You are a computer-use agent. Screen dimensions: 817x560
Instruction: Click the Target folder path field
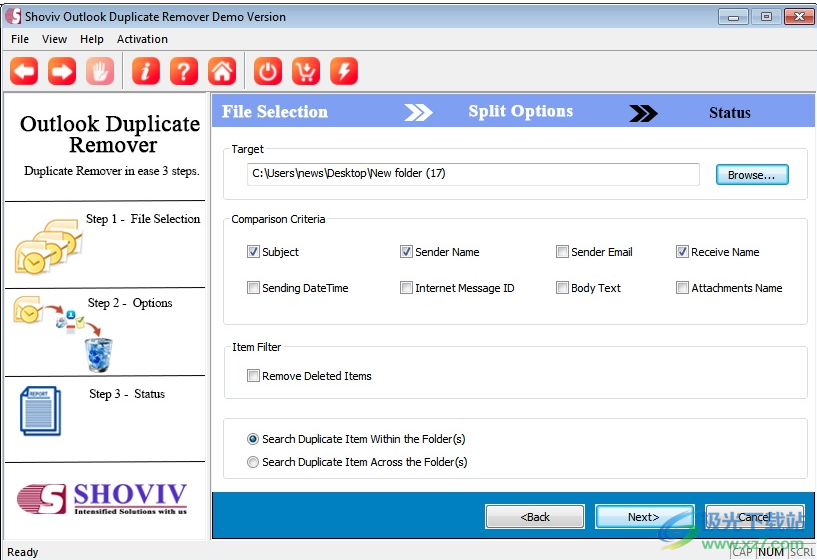click(x=473, y=174)
